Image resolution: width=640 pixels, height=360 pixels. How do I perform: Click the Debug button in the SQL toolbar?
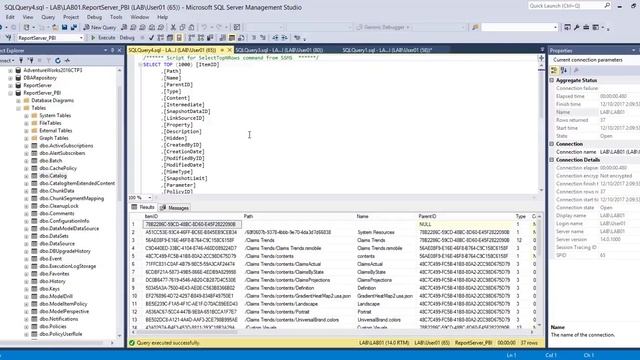point(127,38)
